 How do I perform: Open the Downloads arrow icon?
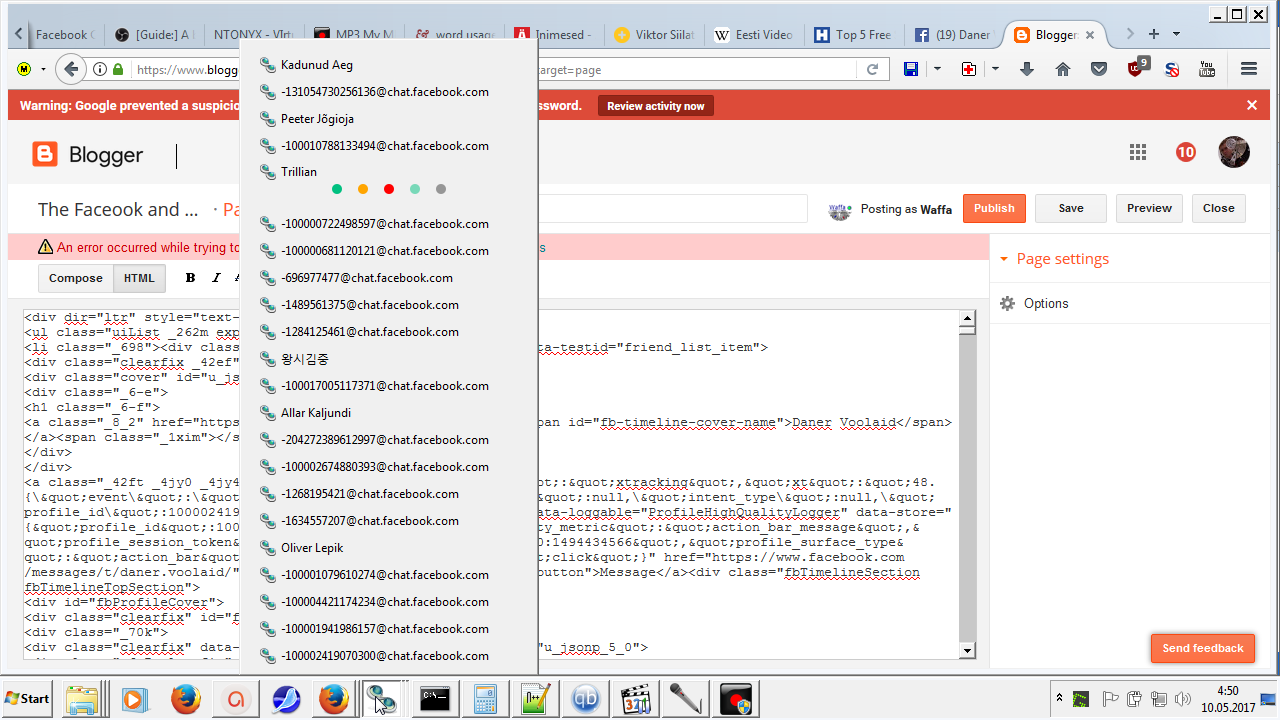click(1027, 69)
